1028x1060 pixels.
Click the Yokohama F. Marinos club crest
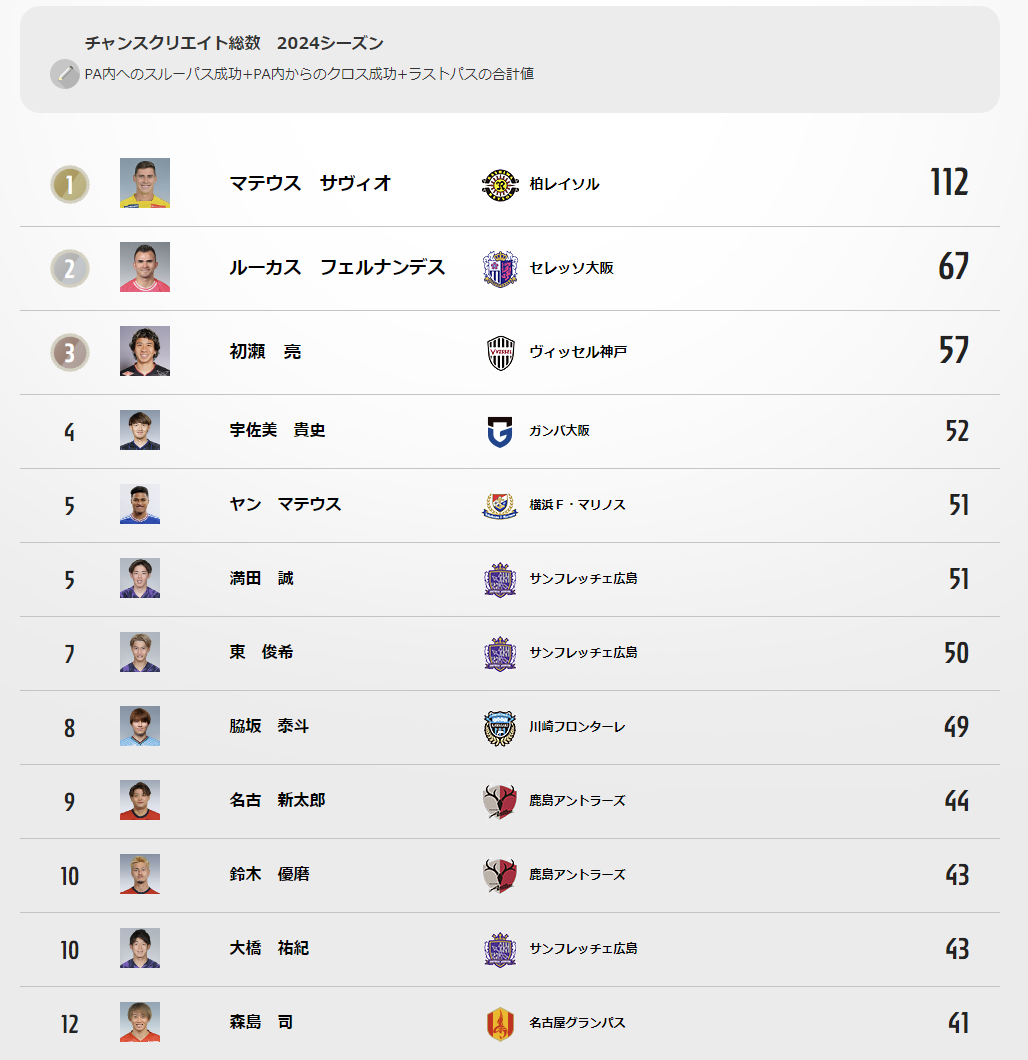point(500,505)
